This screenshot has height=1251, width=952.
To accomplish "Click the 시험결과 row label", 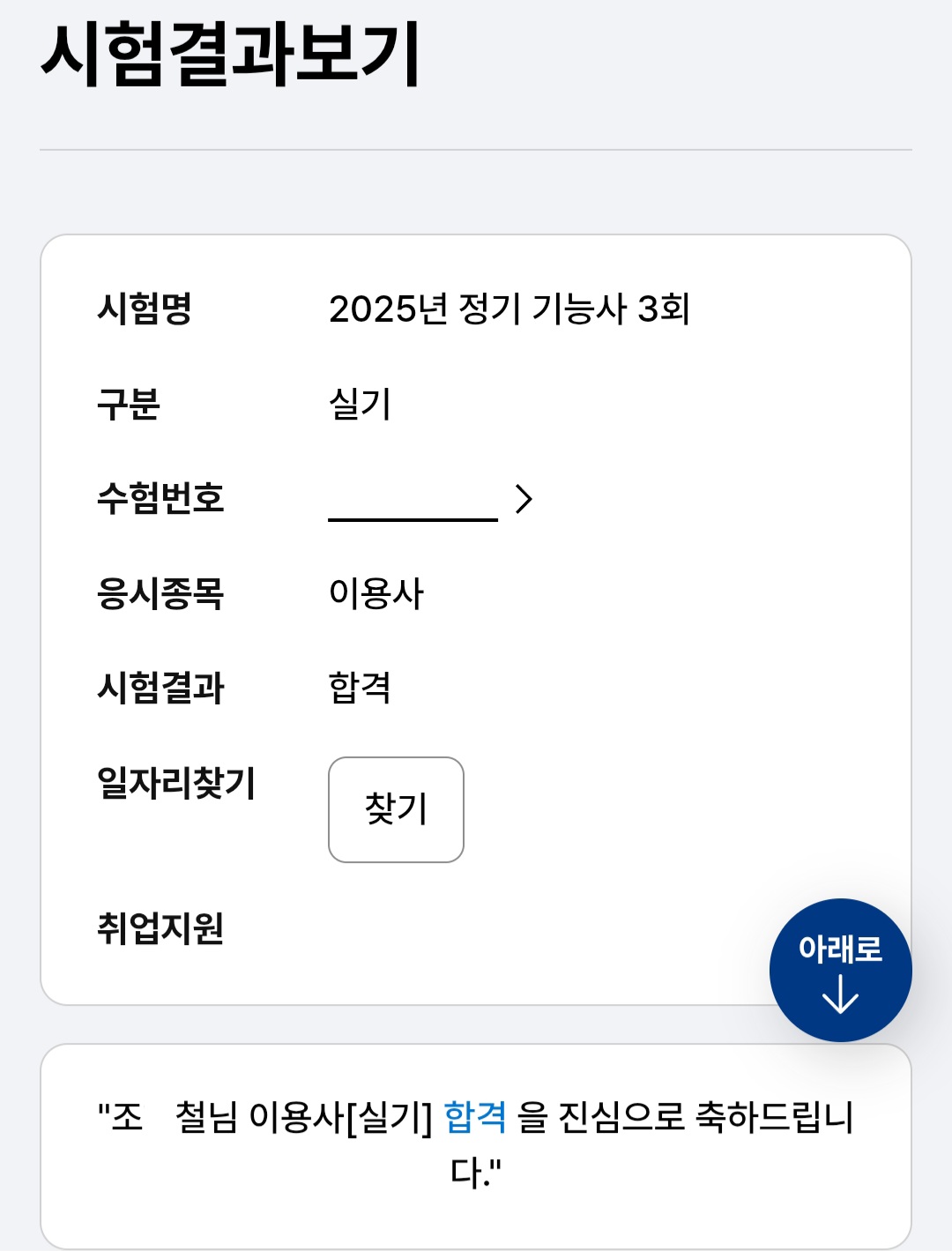I will tap(160, 688).
